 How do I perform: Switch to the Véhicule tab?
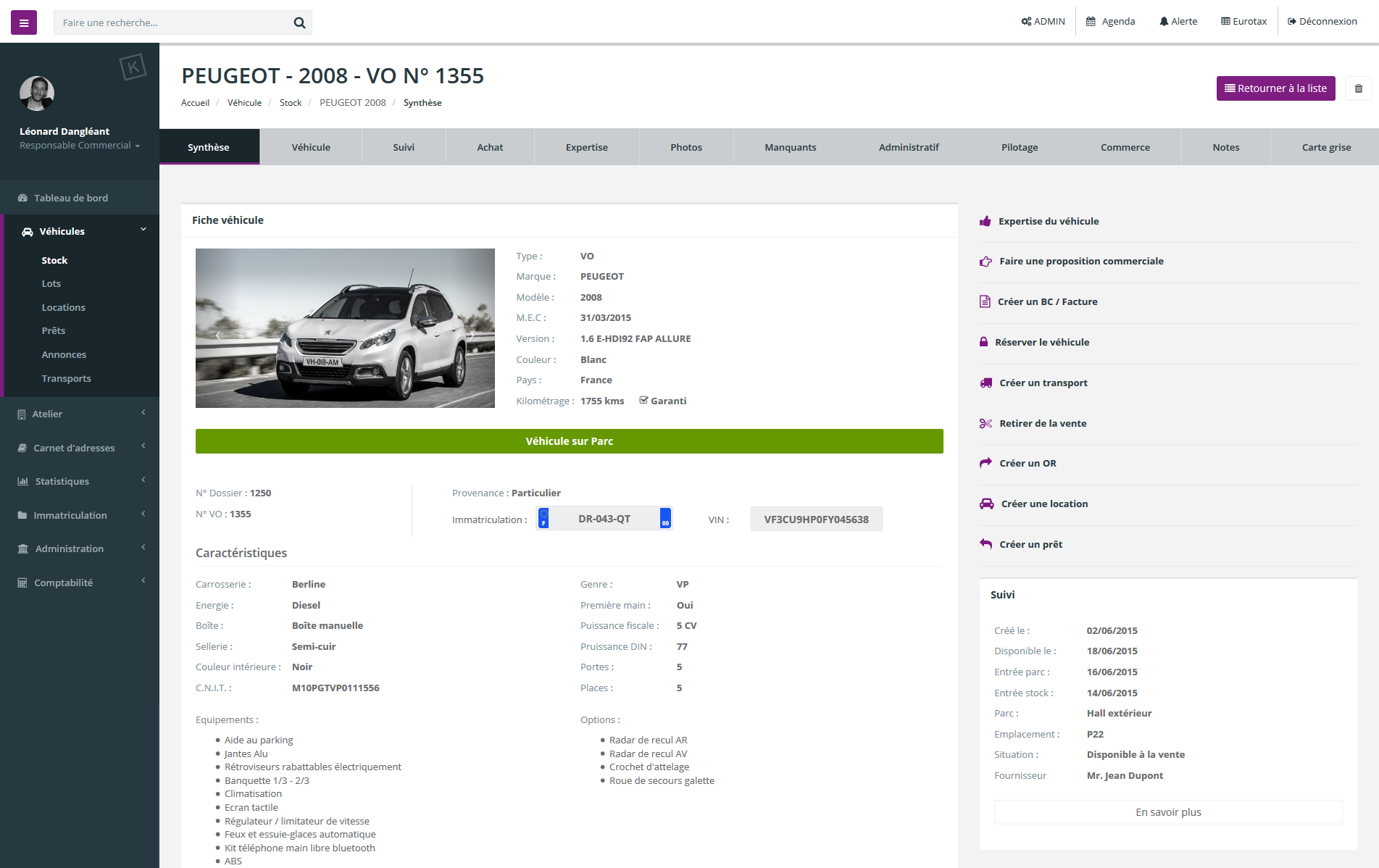[x=311, y=147]
